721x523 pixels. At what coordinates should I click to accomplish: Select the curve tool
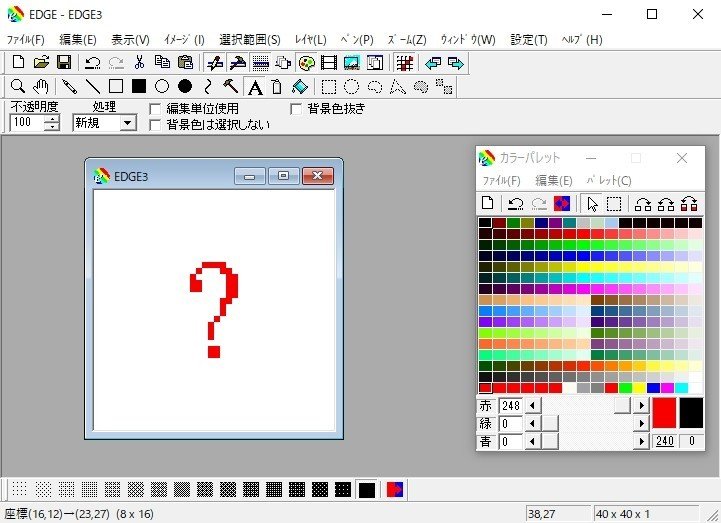(208, 86)
